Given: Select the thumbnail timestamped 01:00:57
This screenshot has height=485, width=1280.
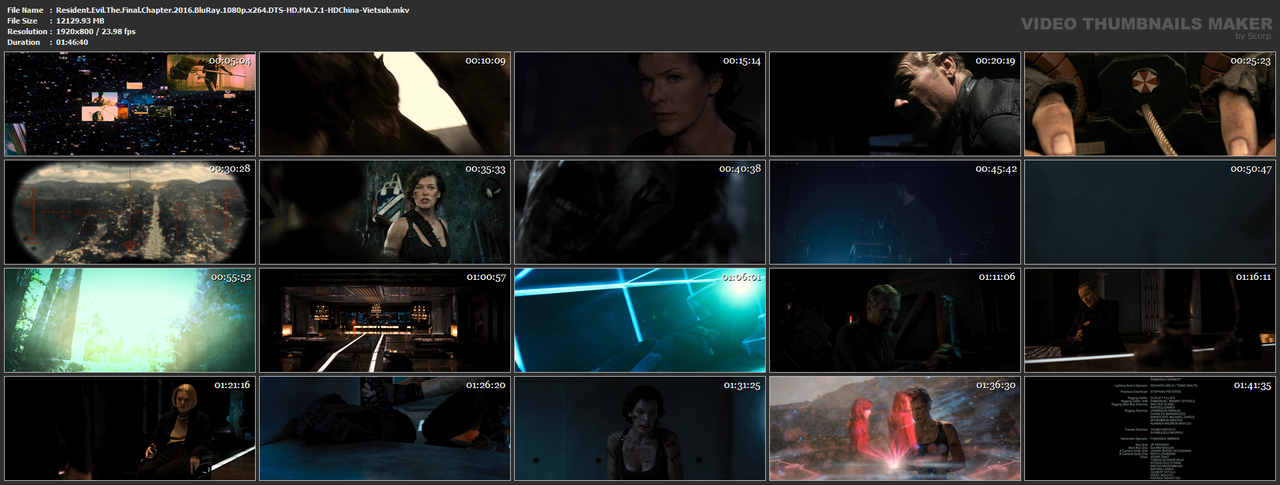Looking at the screenshot, I should click(385, 320).
